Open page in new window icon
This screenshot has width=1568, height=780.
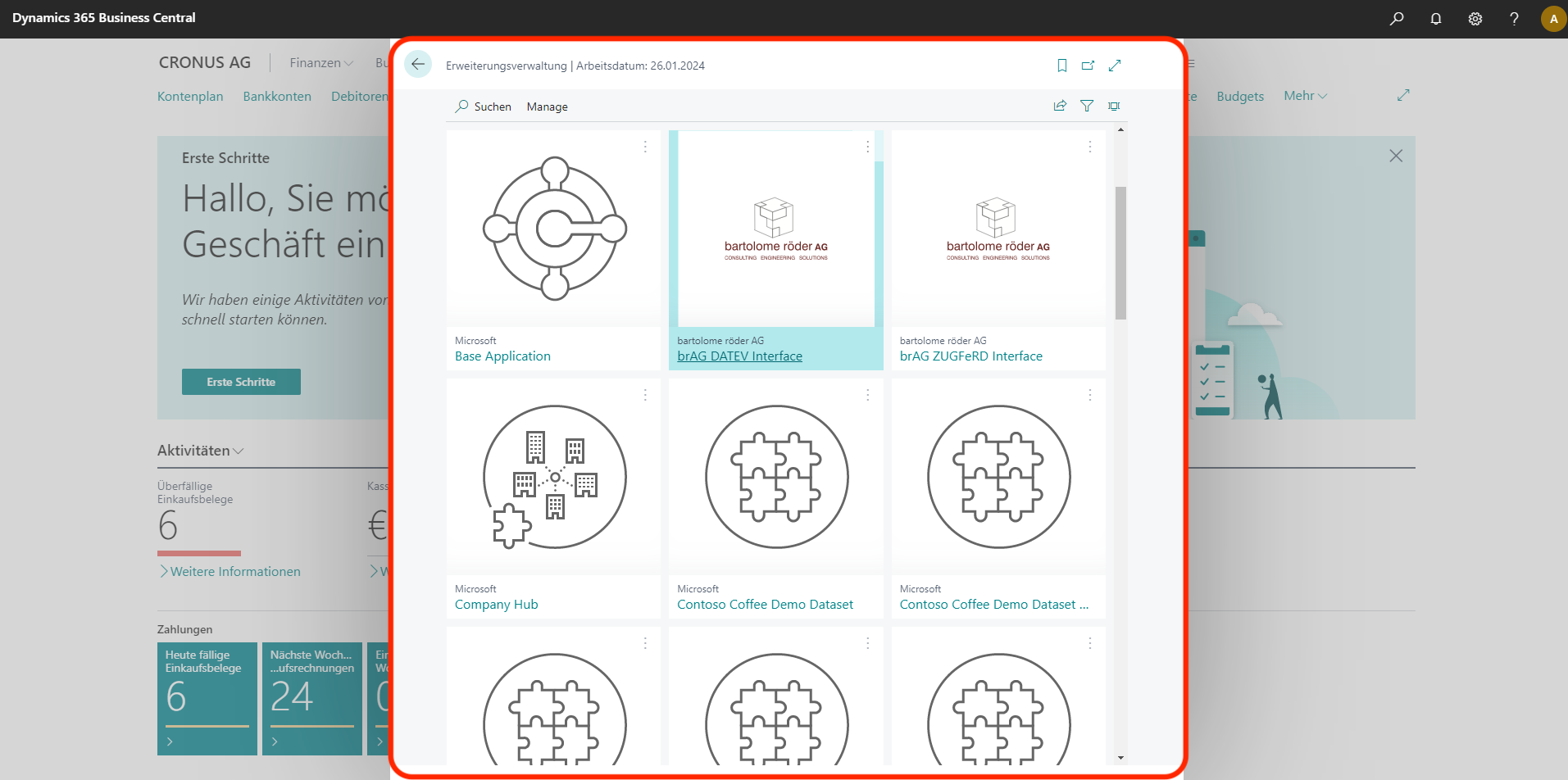pos(1088,66)
